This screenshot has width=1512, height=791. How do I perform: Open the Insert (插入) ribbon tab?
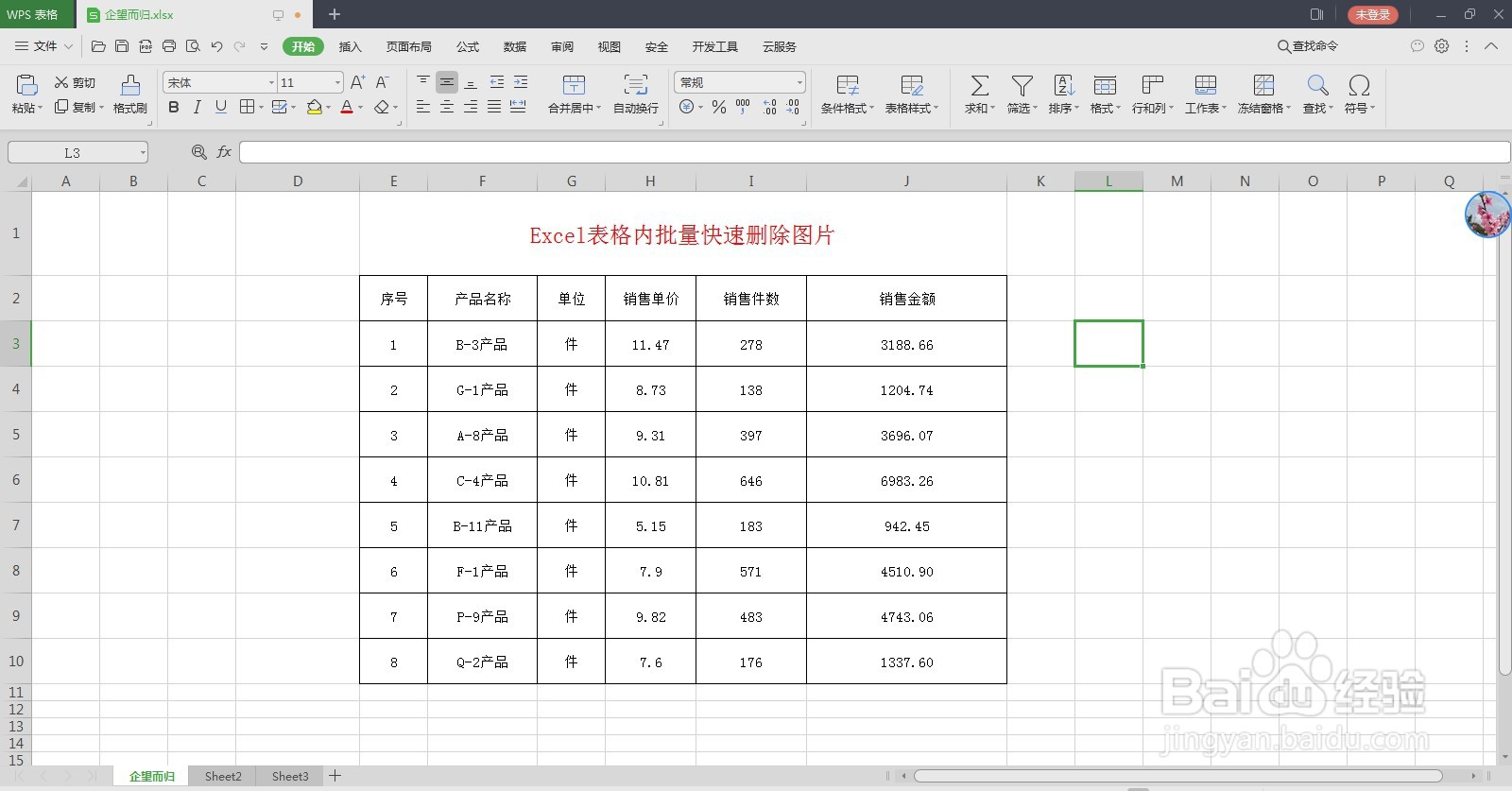click(351, 46)
